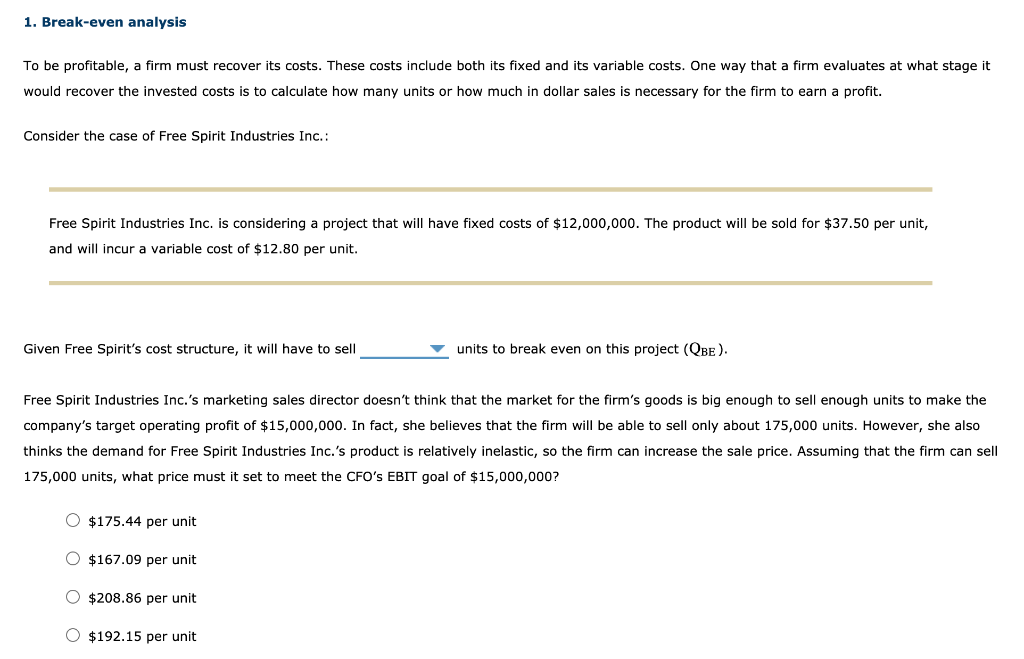Pick the $208.86 per unit choice
The width and height of the screenshot is (1024, 659).
click(x=141, y=597)
